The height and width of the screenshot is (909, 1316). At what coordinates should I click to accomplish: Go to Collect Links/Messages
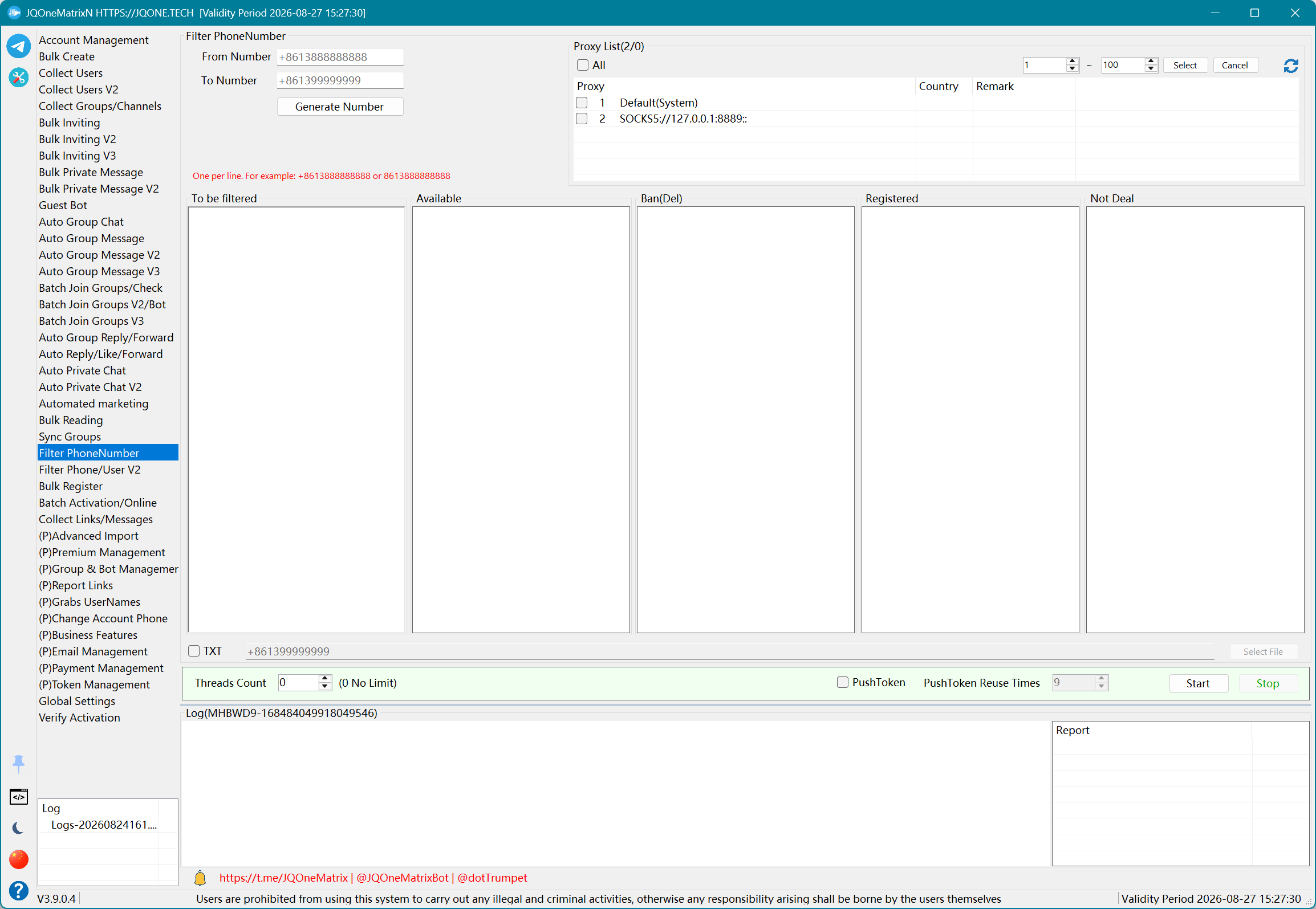coord(96,519)
